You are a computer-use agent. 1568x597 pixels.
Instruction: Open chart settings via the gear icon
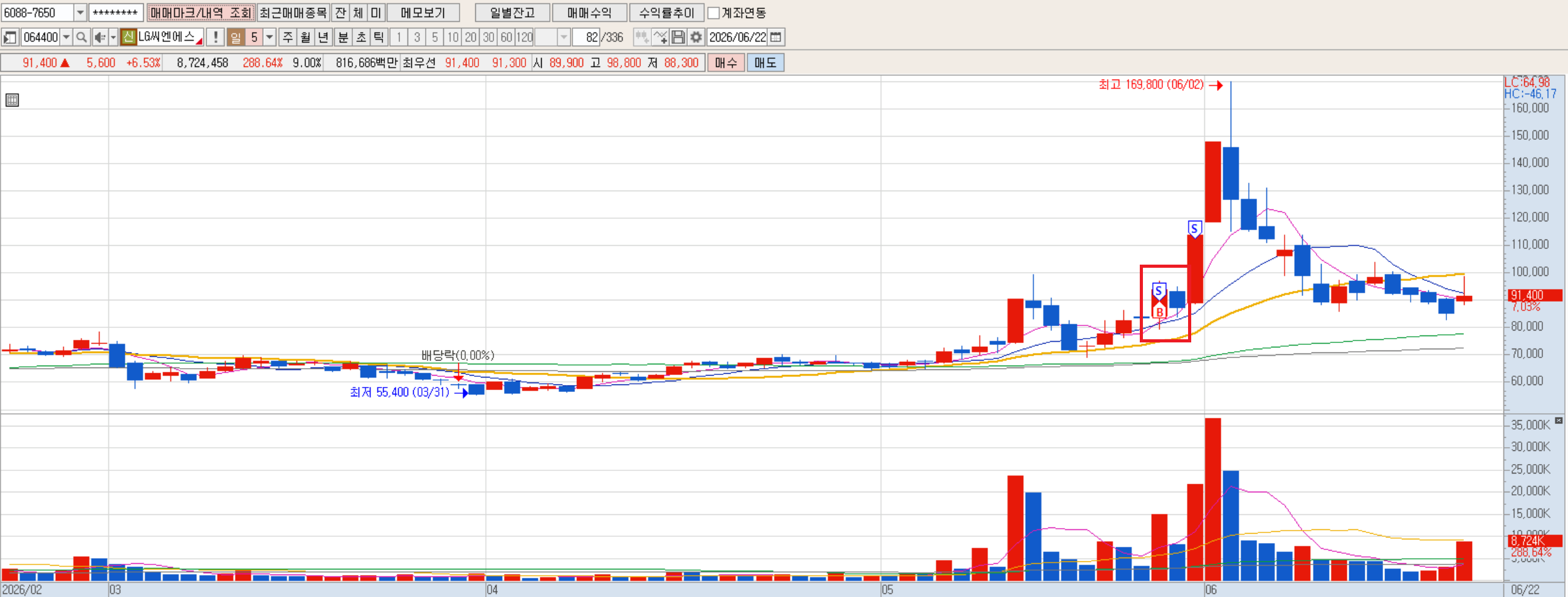coord(696,38)
